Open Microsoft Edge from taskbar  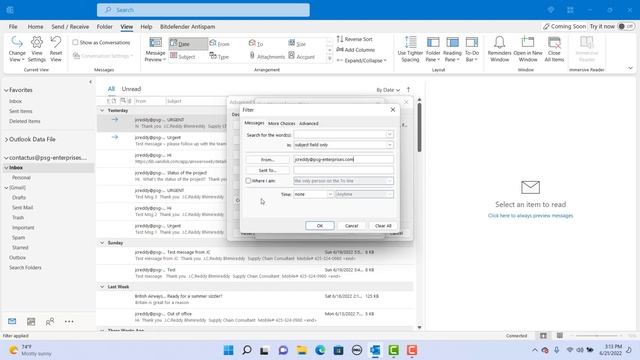pos(320,350)
